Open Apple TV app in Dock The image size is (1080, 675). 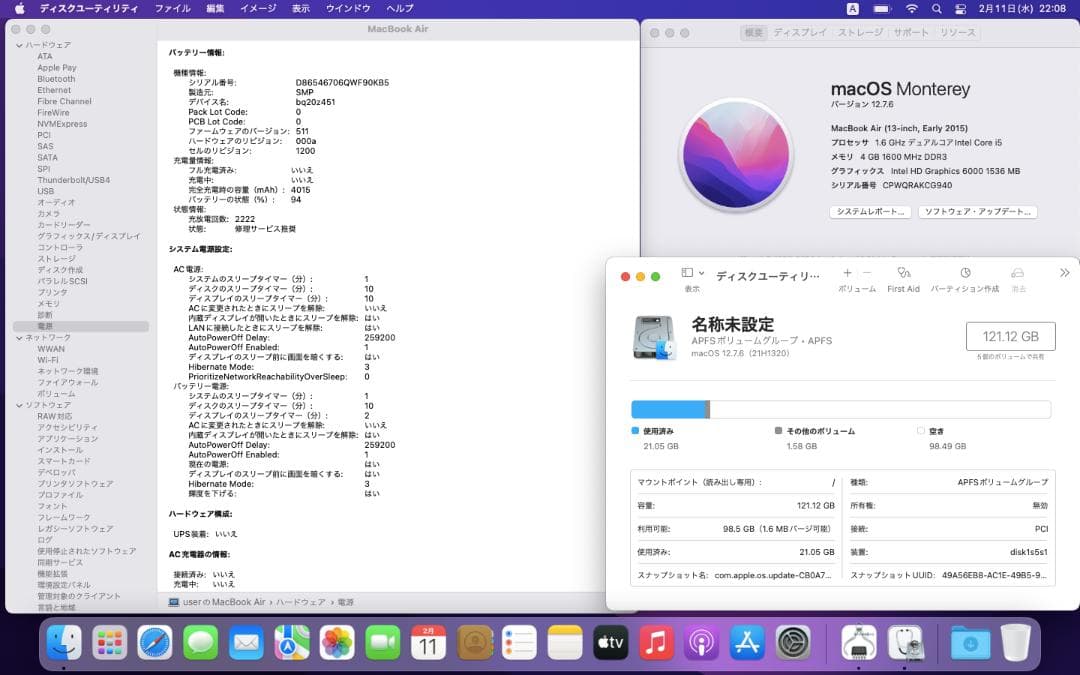coord(611,643)
